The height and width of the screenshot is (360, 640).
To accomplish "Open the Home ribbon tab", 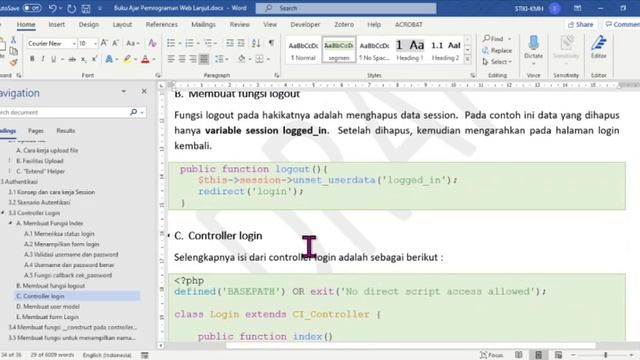I will (26, 24).
